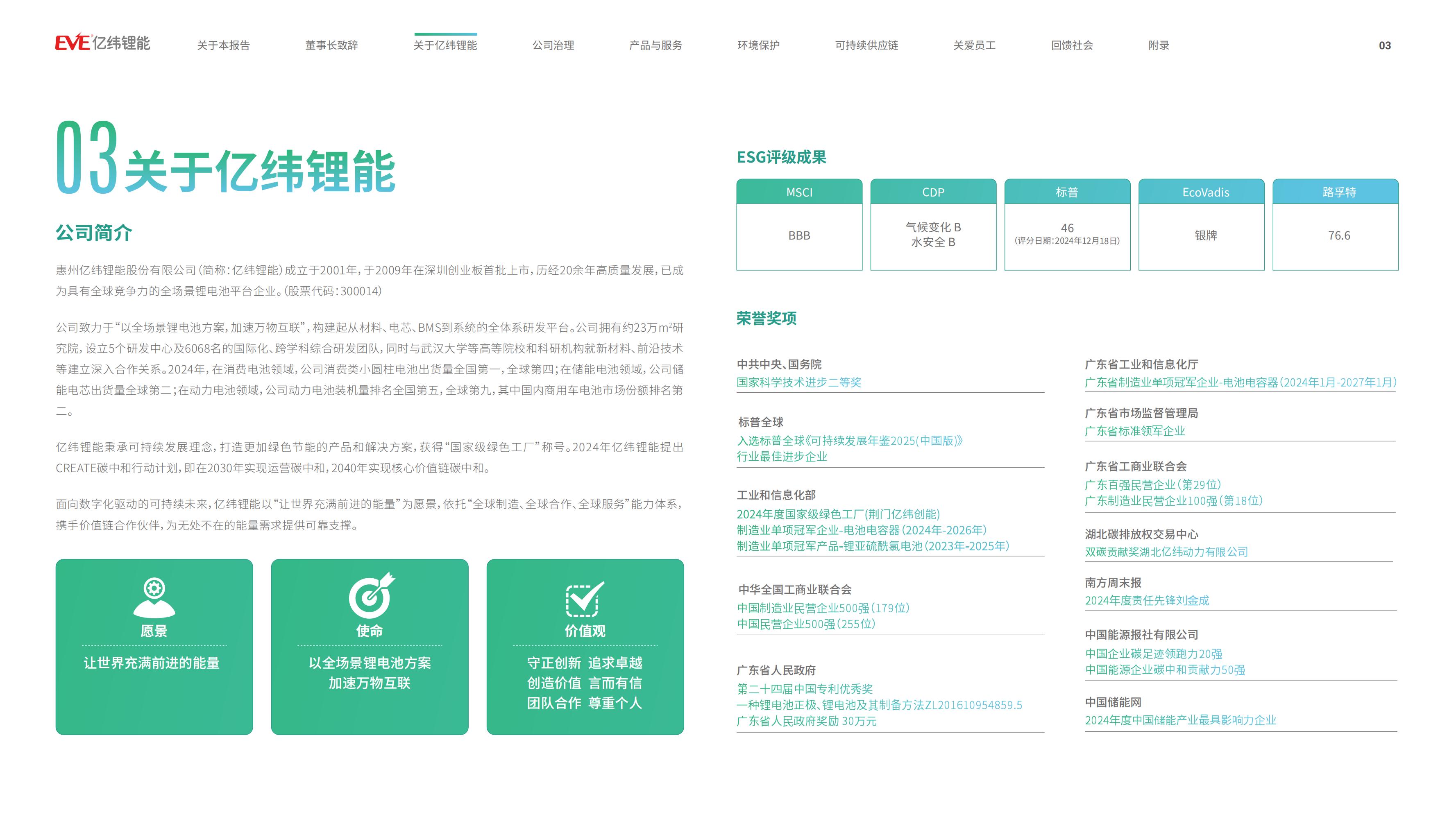
Task: Click the BBB rating value
Action: pyautogui.click(x=799, y=235)
